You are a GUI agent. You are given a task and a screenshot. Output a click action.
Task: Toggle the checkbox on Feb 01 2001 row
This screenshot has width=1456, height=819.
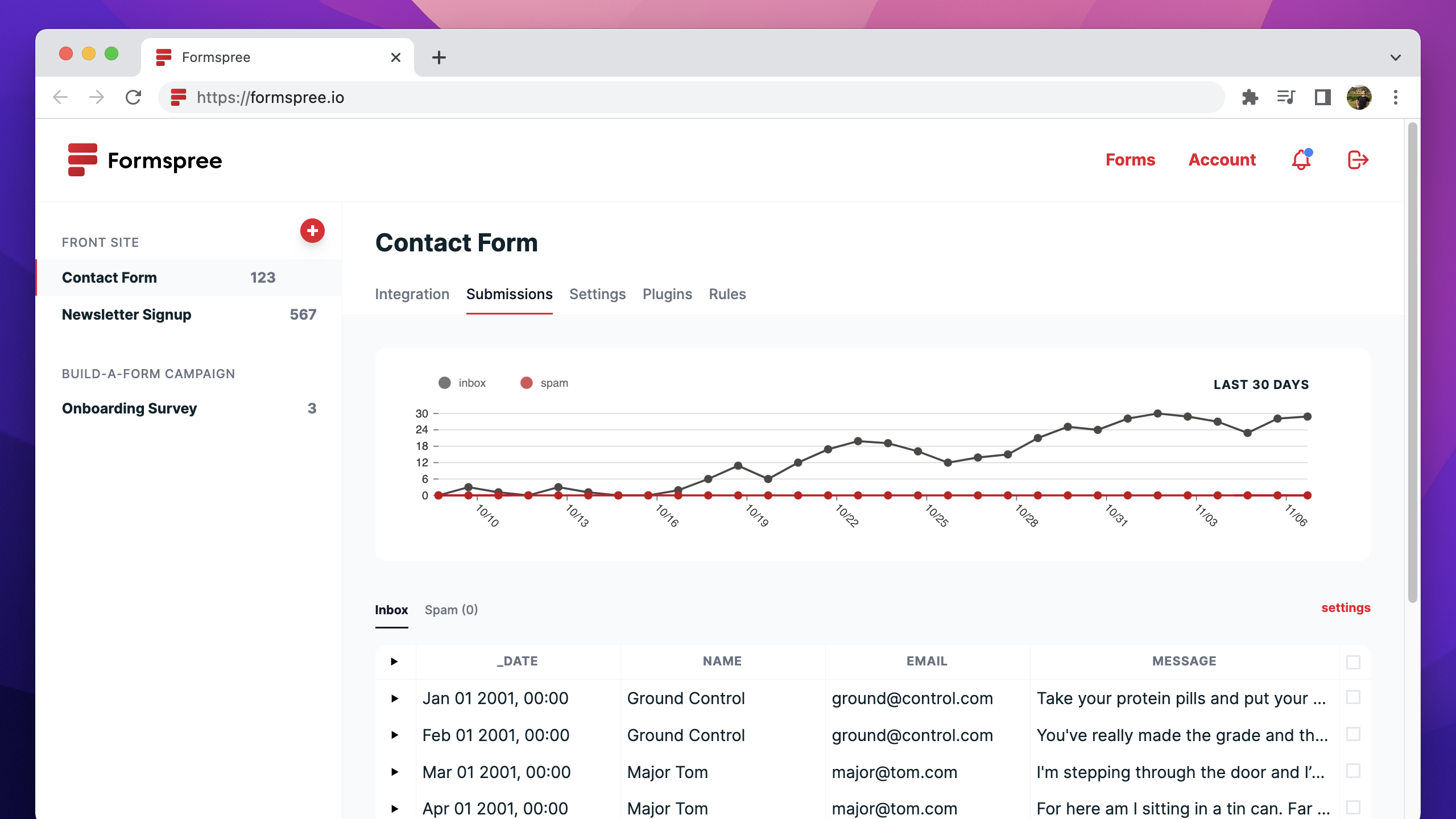(1353, 735)
